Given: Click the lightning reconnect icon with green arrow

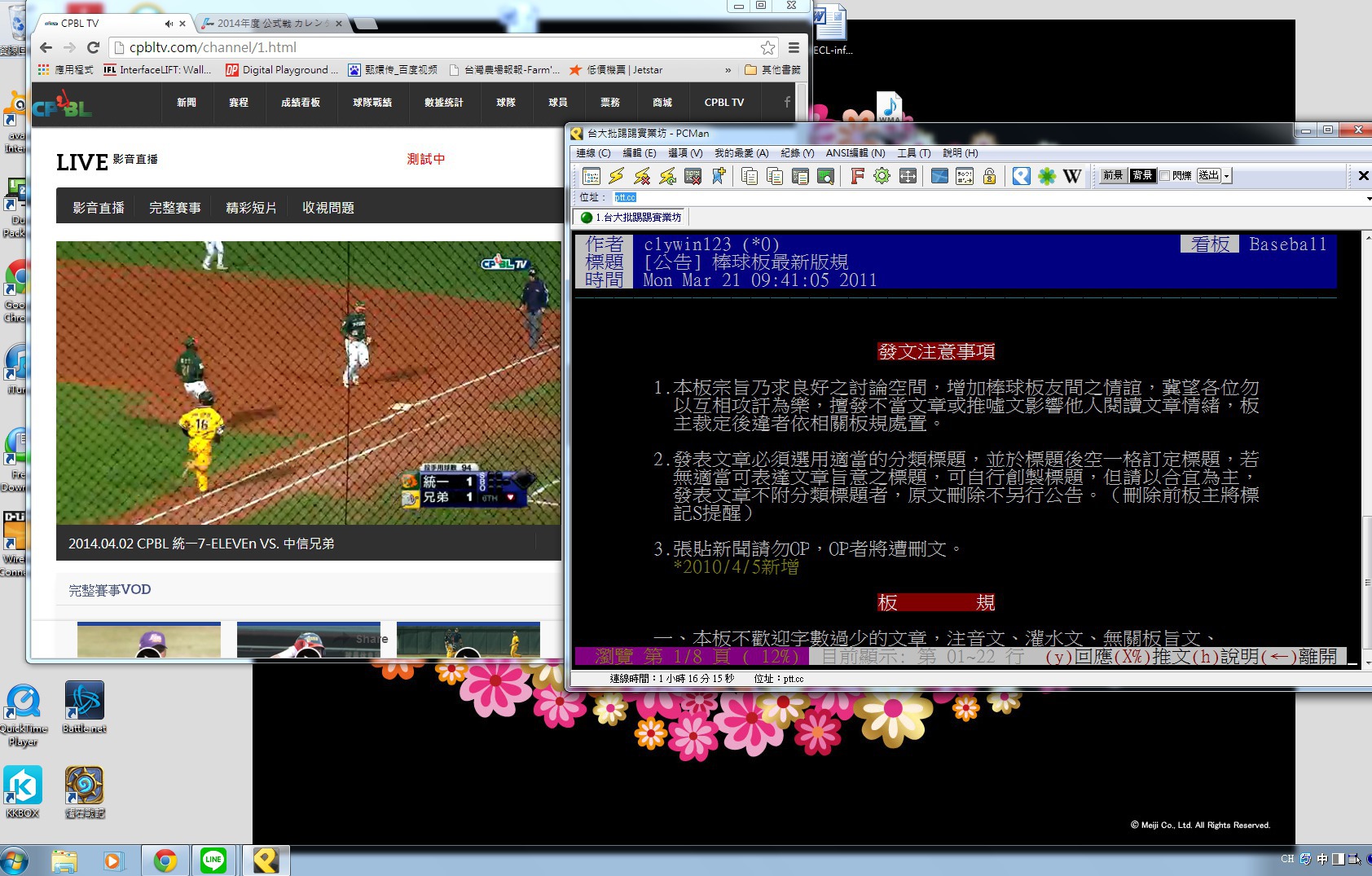Looking at the screenshot, I should [667, 176].
